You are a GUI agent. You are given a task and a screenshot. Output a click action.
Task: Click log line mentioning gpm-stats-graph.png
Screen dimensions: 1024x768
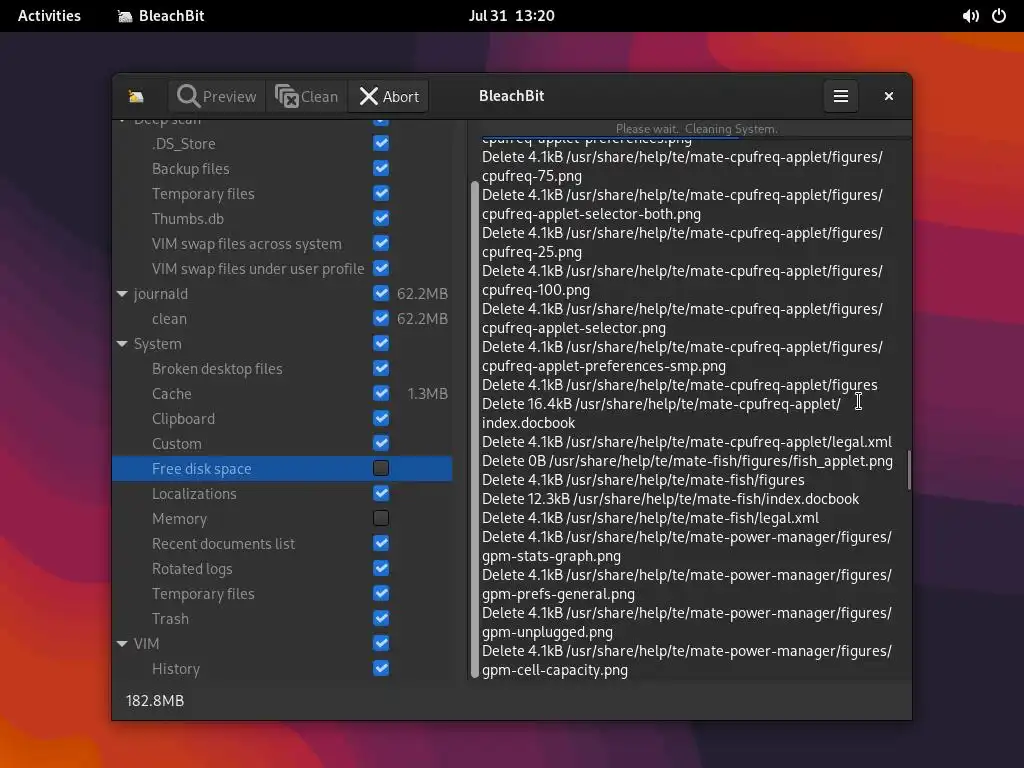(x=686, y=546)
